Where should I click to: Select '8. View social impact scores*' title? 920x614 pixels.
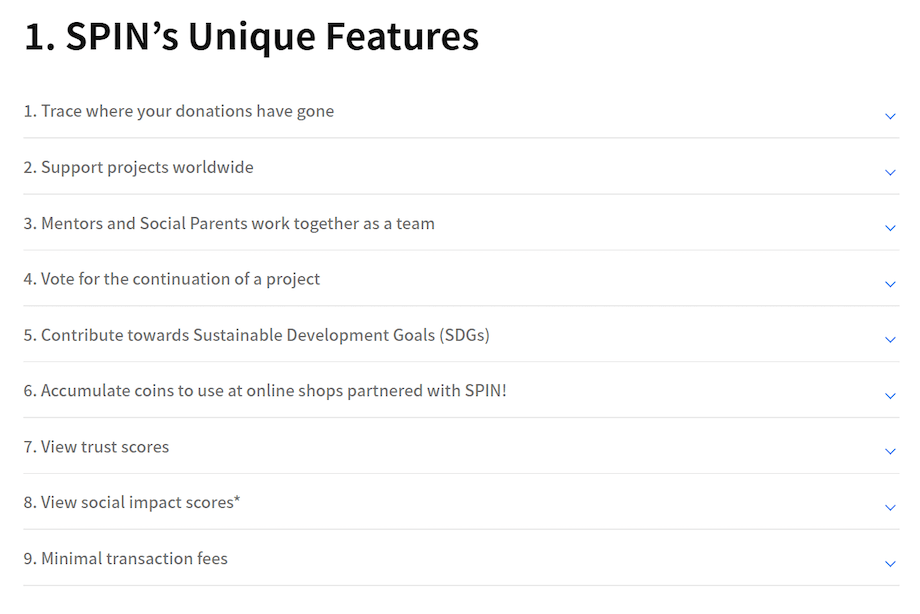[x=132, y=503]
